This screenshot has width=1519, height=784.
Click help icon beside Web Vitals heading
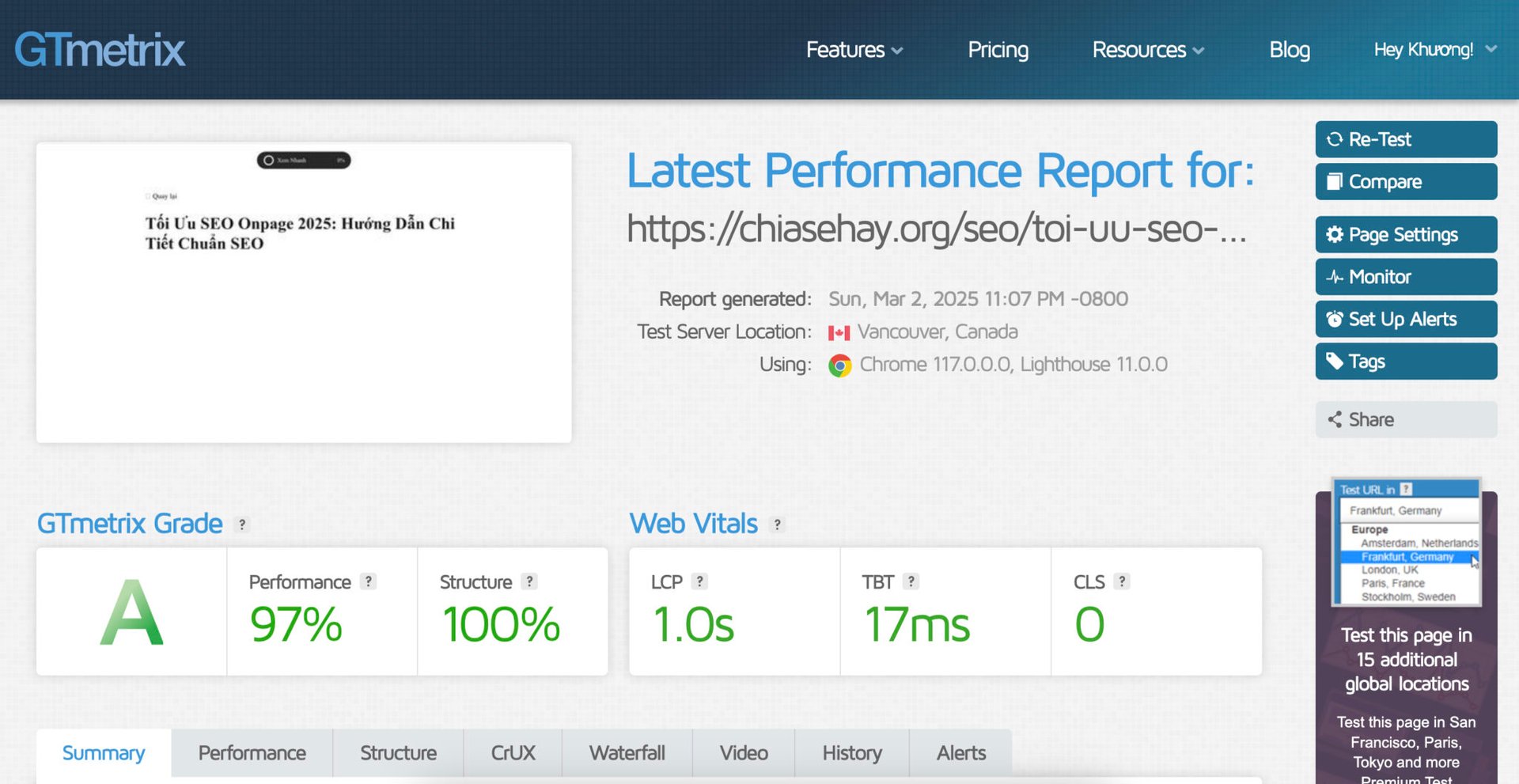pyautogui.click(x=777, y=525)
